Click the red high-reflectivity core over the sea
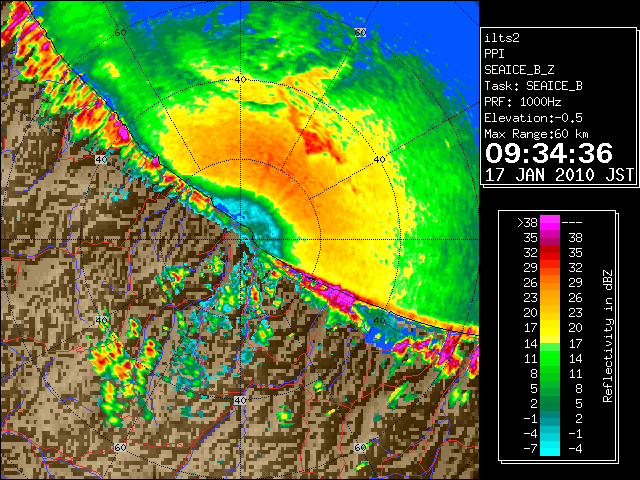The width and height of the screenshot is (640, 480). pyautogui.click(x=316, y=142)
